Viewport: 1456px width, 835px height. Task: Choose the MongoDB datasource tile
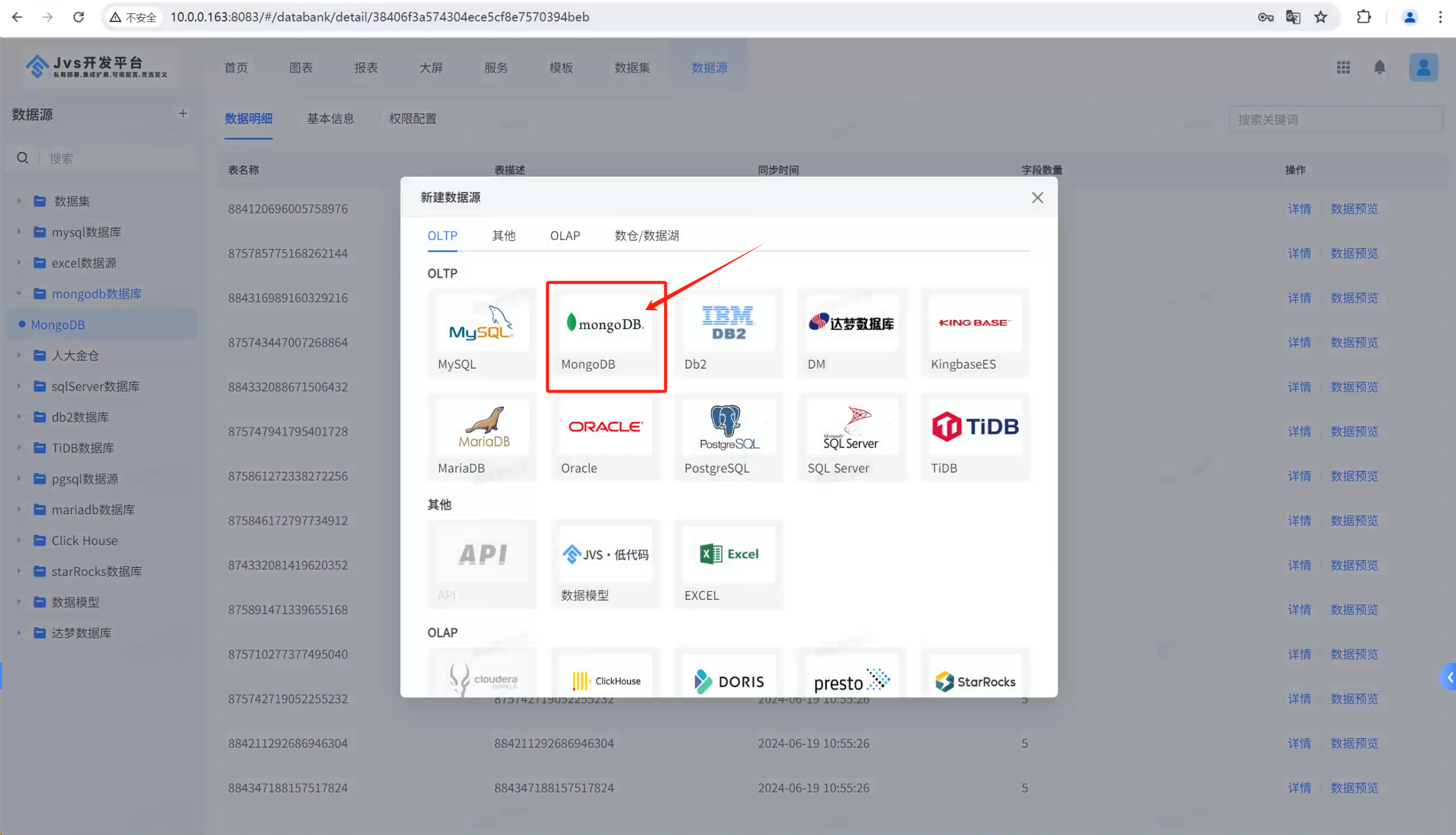click(x=606, y=333)
